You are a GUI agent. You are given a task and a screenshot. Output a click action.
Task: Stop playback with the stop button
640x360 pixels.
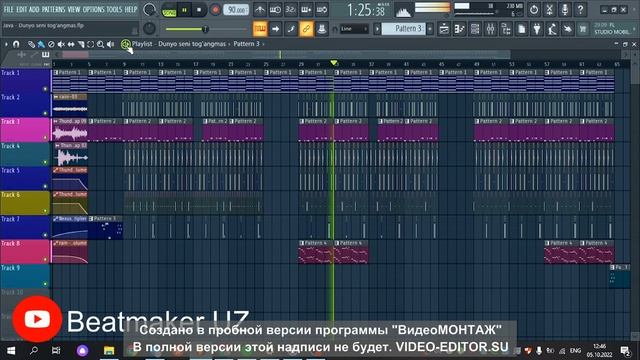pyautogui.click(x=199, y=10)
